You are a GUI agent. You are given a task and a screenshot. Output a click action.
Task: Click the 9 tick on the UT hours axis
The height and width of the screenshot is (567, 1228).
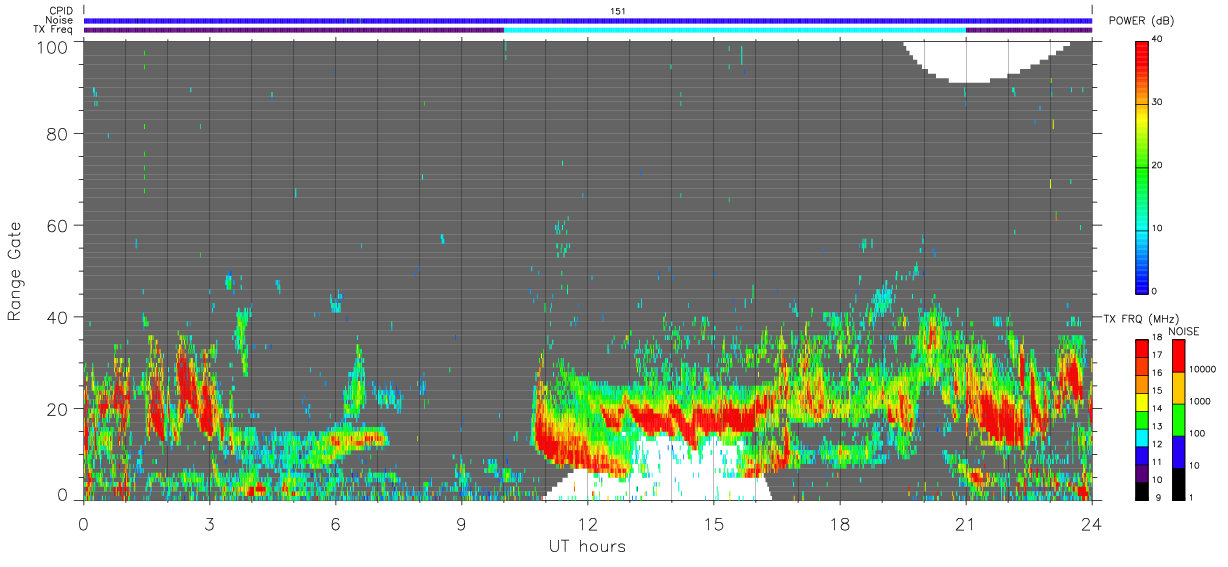462,523
